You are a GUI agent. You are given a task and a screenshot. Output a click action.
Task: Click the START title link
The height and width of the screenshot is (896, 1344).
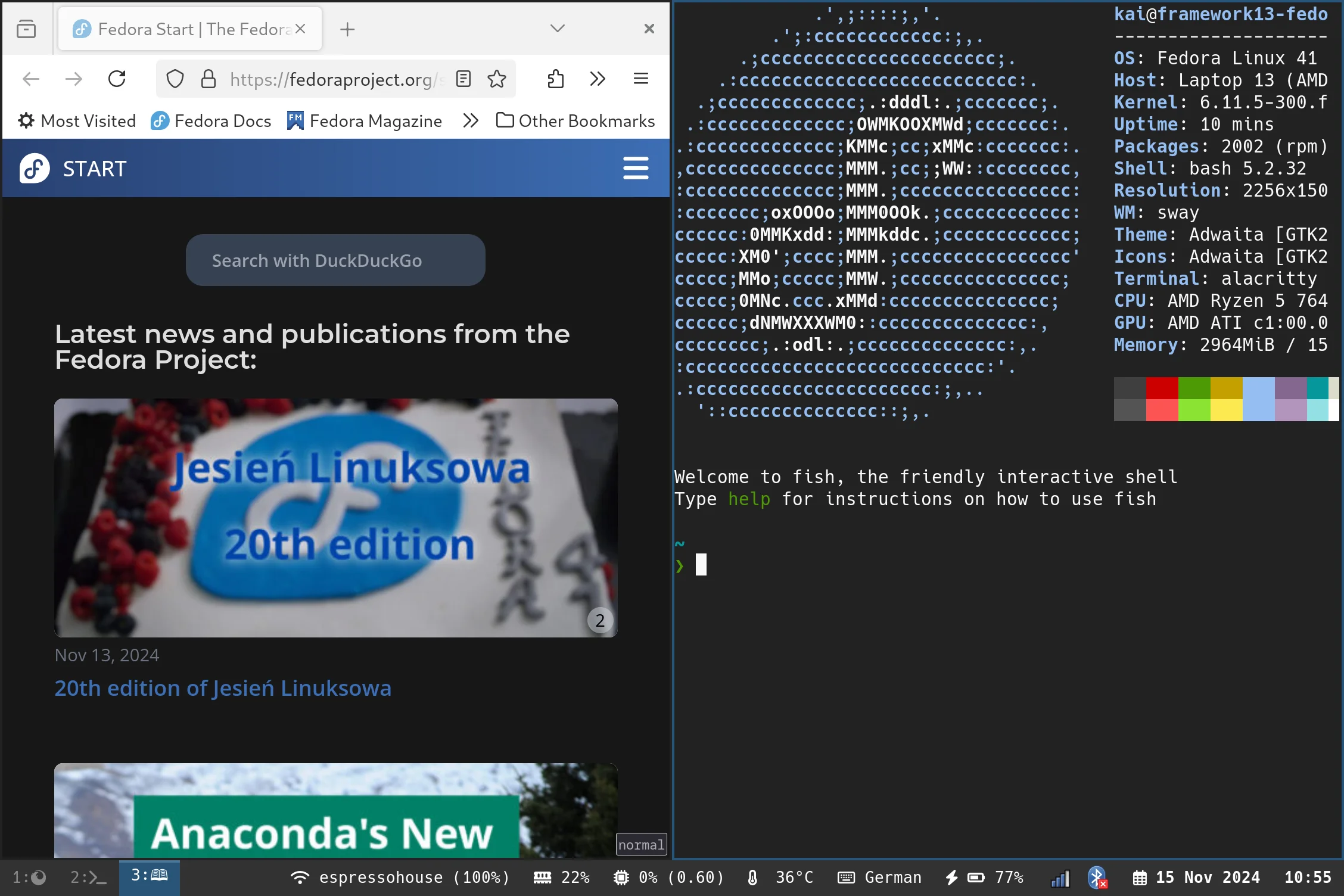pos(95,169)
